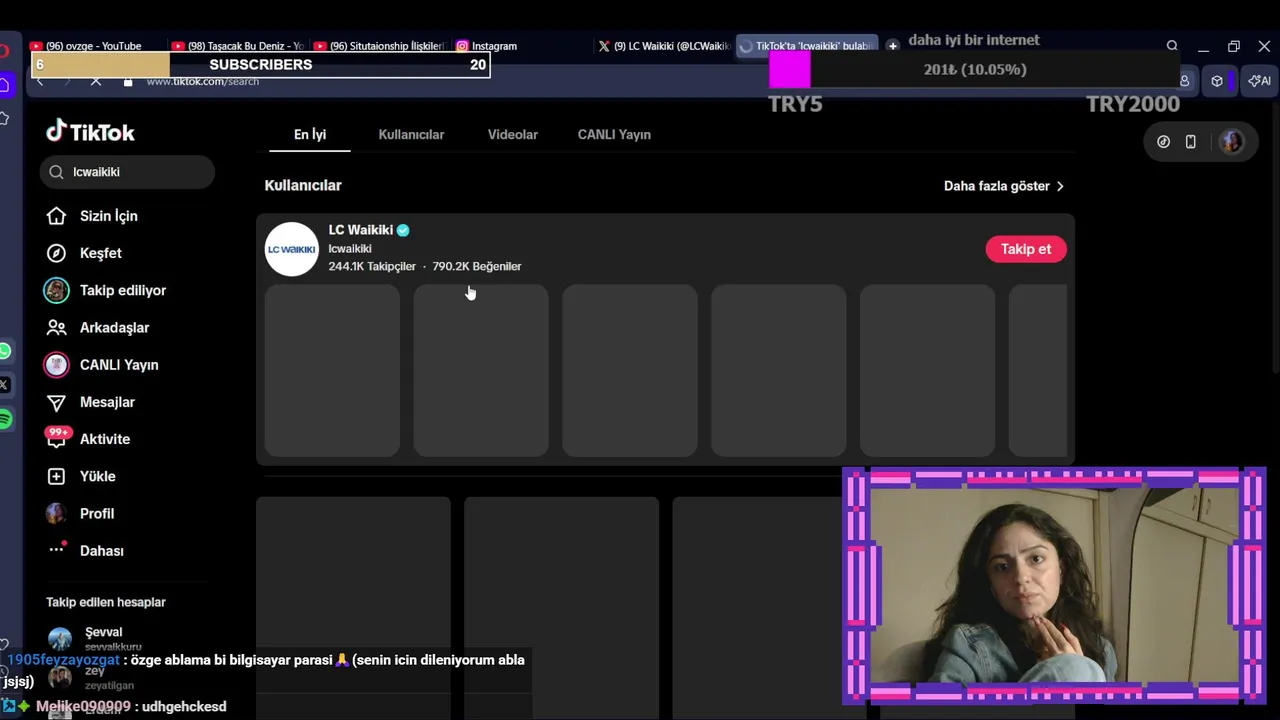The image size is (1280, 720).
Task: Click Takip edilen hesaplar heading
Action: click(x=106, y=602)
